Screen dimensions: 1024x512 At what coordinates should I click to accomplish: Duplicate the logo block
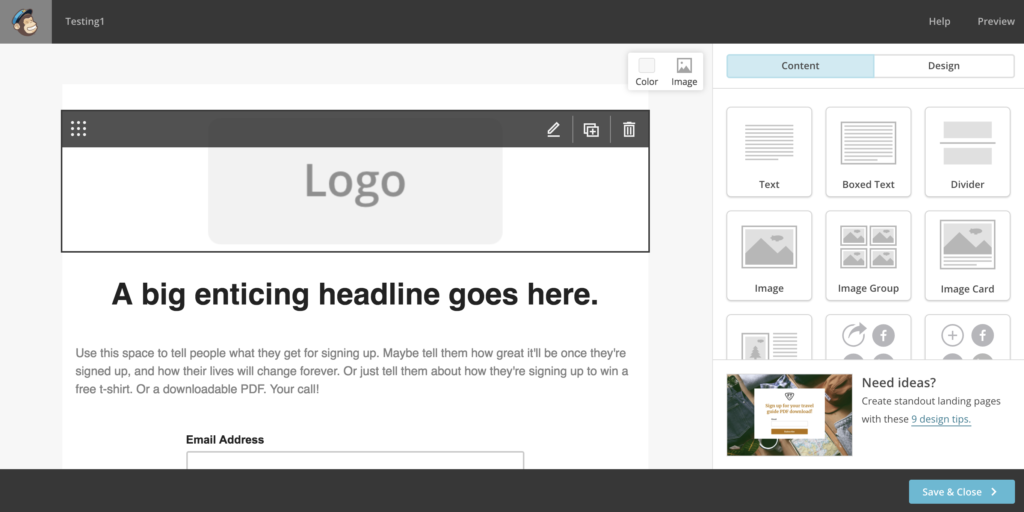(591, 129)
